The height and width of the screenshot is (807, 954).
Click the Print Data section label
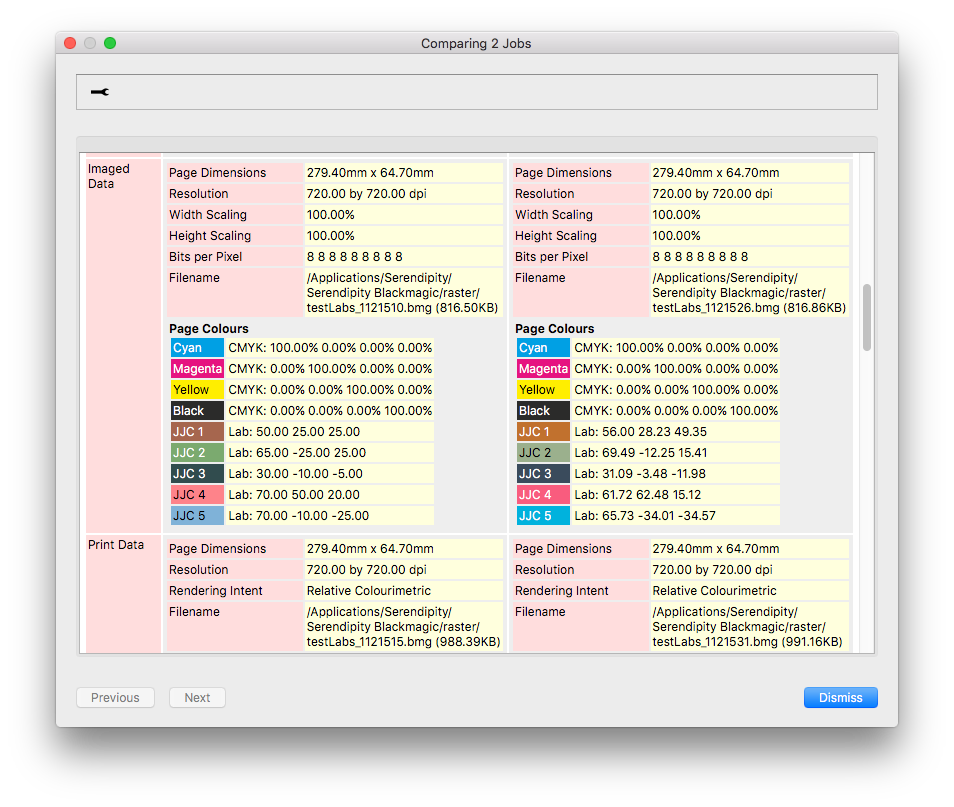(116, 545)
